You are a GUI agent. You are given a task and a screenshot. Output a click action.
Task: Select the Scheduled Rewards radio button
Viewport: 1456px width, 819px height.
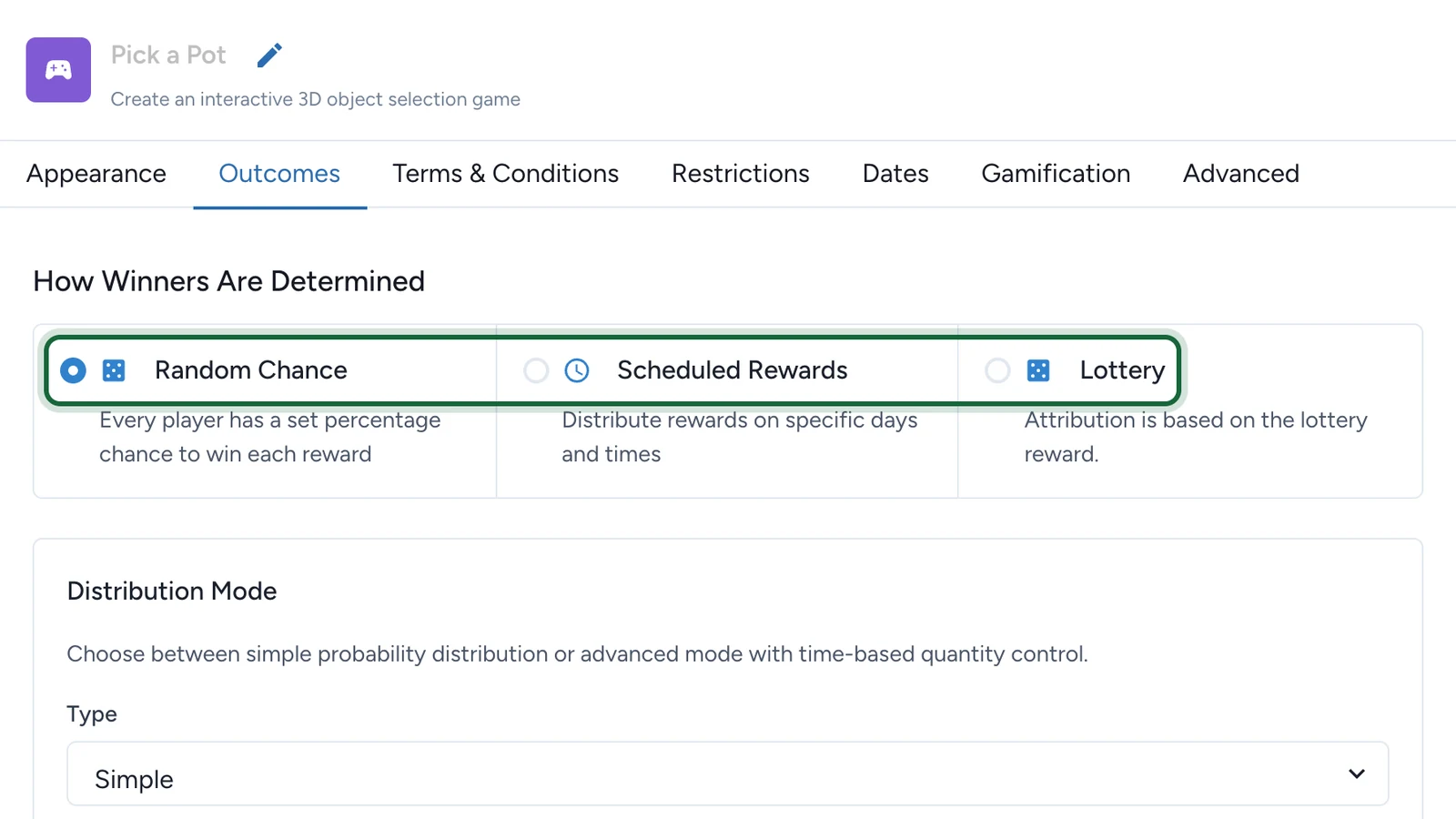(x=536, y=370)
